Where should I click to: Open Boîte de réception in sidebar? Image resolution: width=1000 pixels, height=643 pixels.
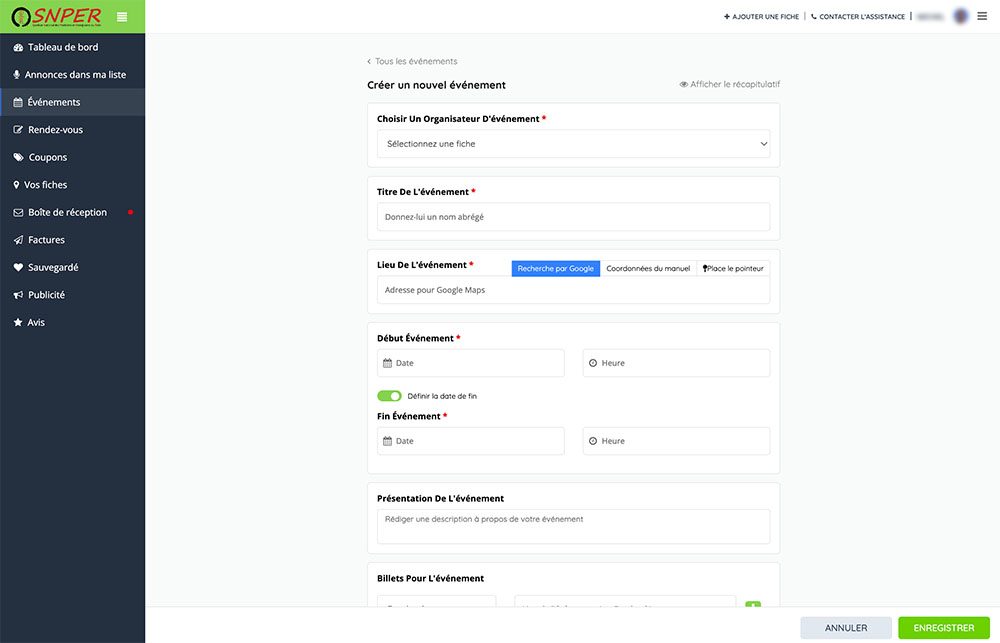(x=67, y=212)
